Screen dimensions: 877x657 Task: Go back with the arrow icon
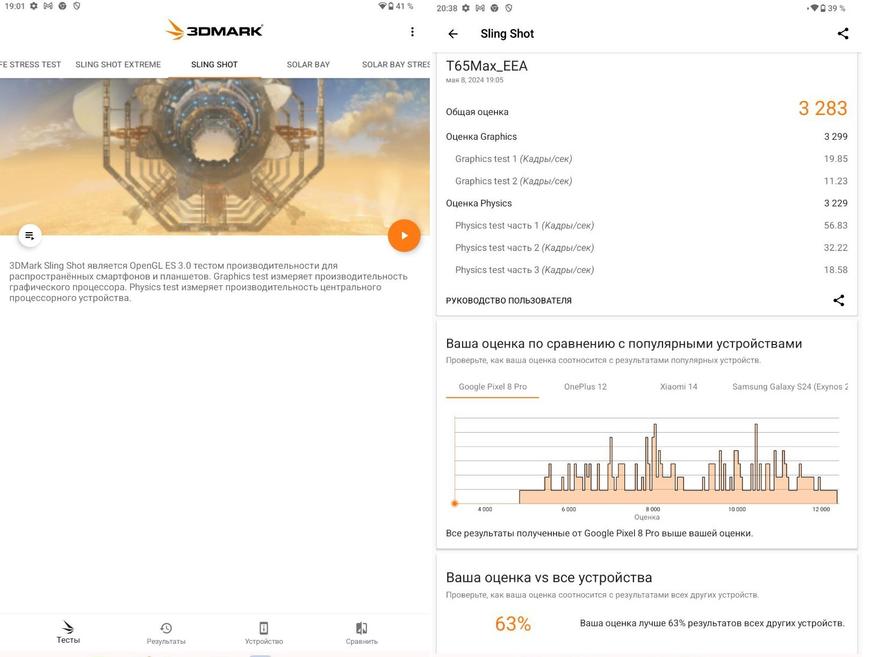click(x=453, y=34)
